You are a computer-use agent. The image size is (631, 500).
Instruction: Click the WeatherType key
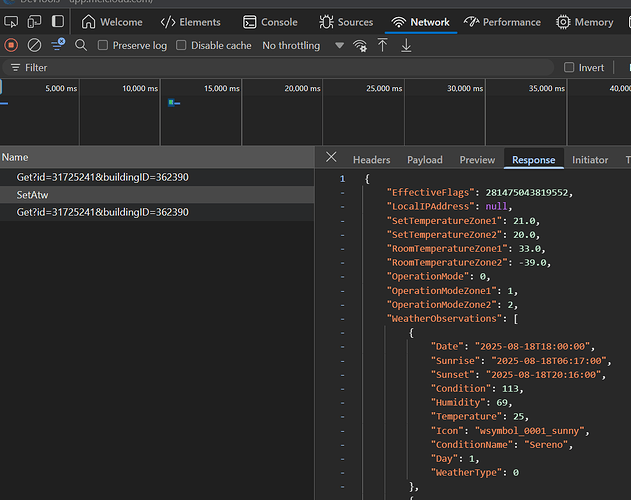point(466,473)
